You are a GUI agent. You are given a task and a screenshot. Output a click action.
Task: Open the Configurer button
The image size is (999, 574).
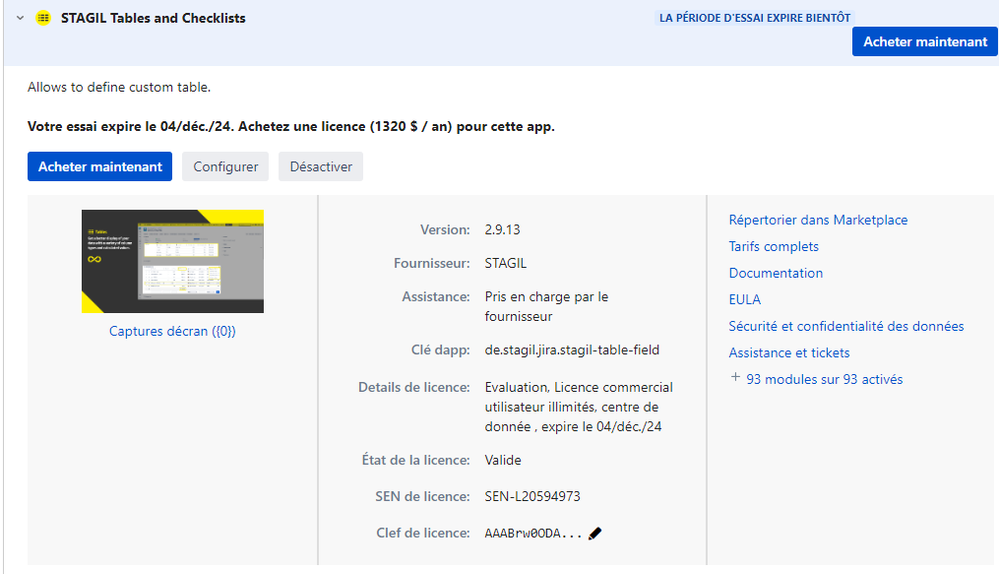click(x=226, y=166)
